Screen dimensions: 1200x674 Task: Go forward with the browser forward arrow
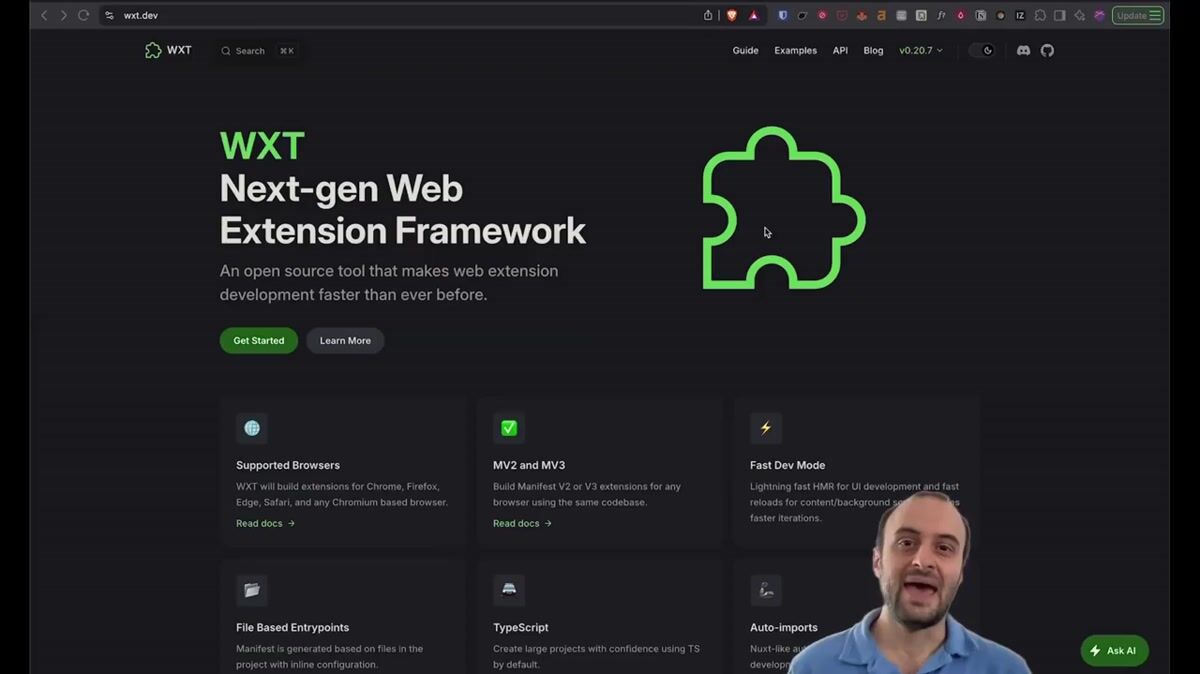[63, 15]
